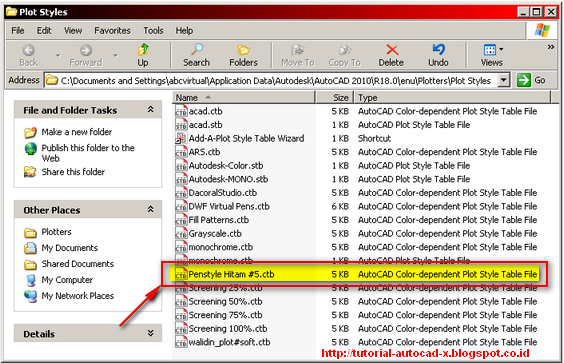Expand the Details panel
Screen dimensions: 564x363
[151, 333]
